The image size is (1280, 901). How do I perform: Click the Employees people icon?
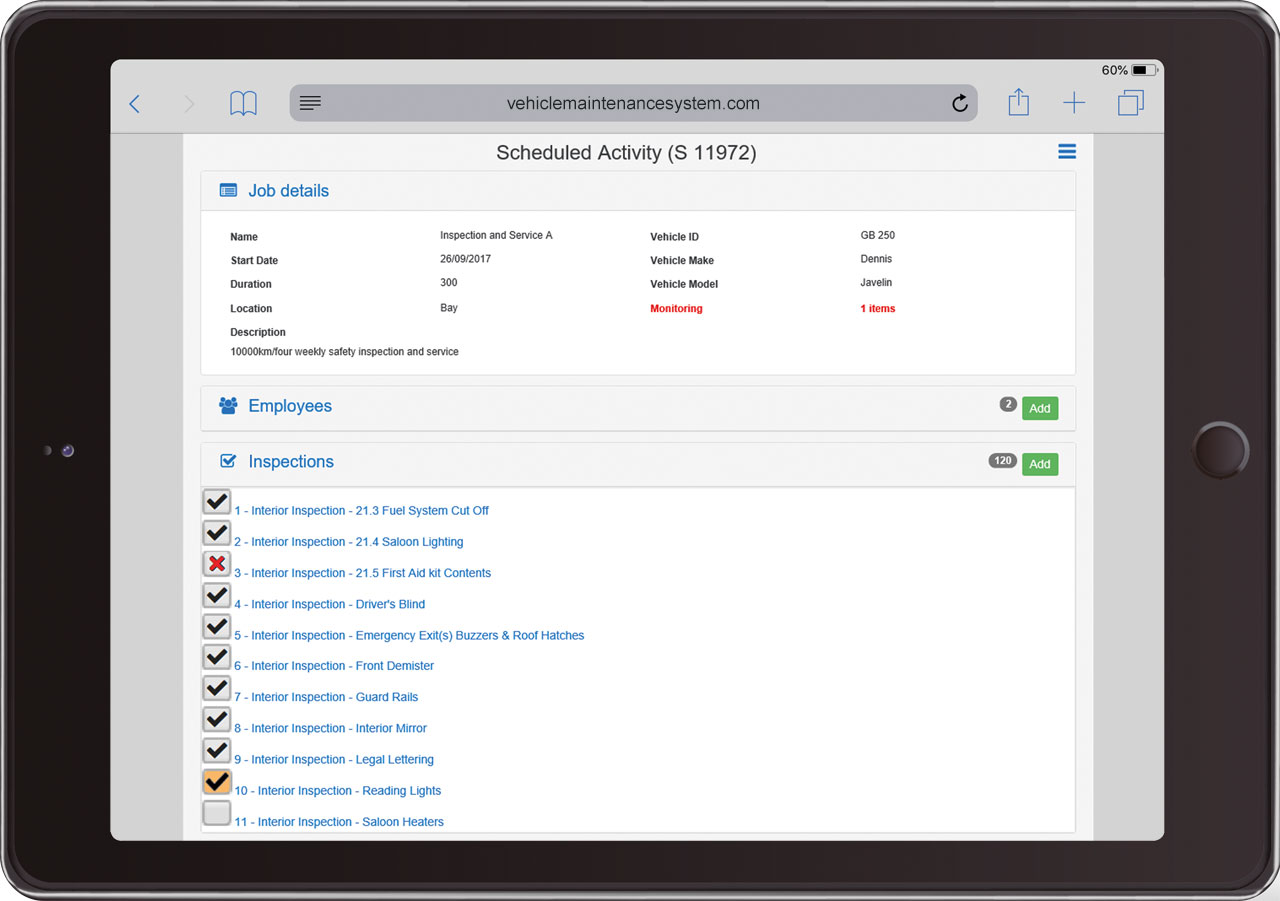coord(228,406)
